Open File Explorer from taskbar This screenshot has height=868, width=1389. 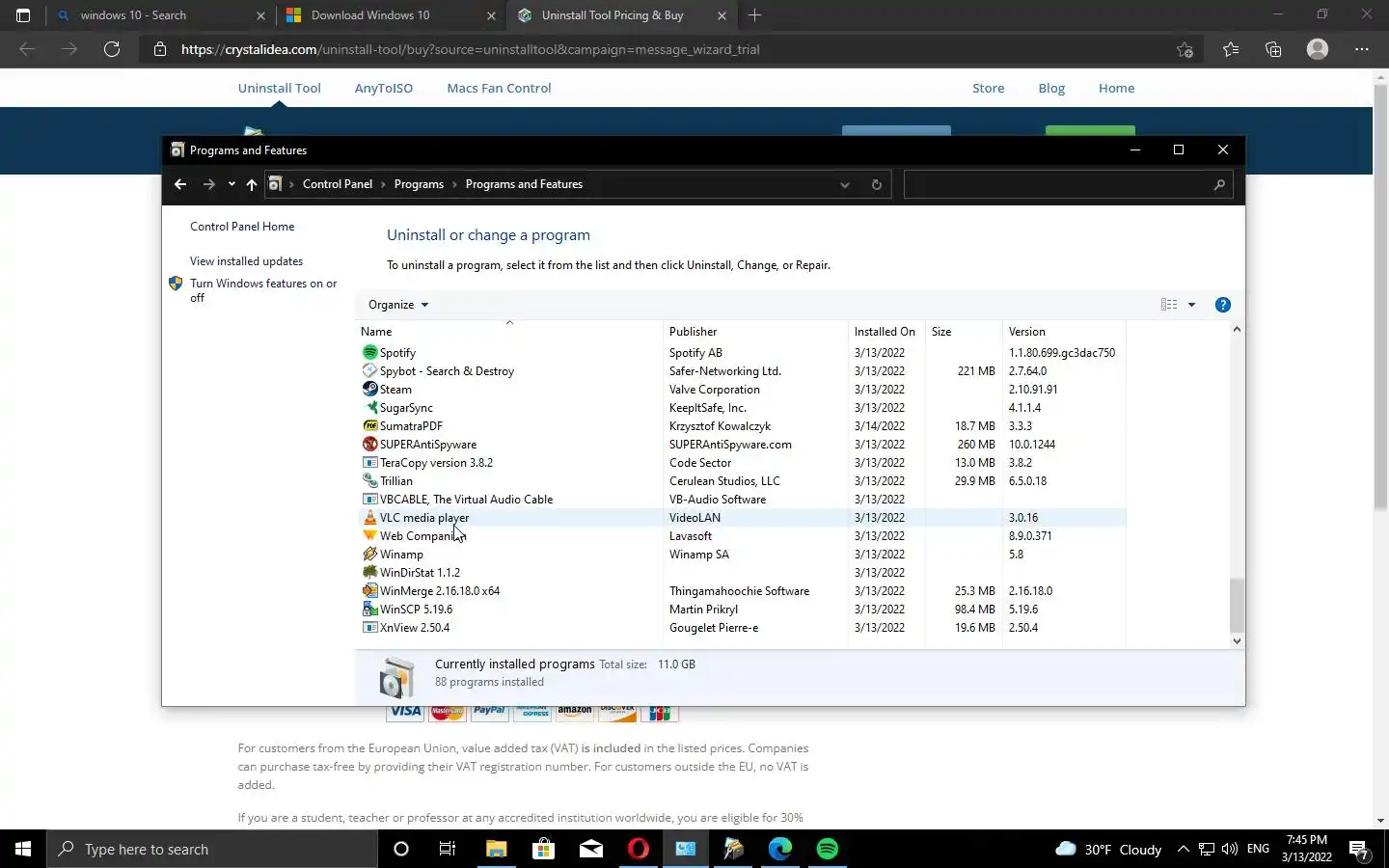496,849
